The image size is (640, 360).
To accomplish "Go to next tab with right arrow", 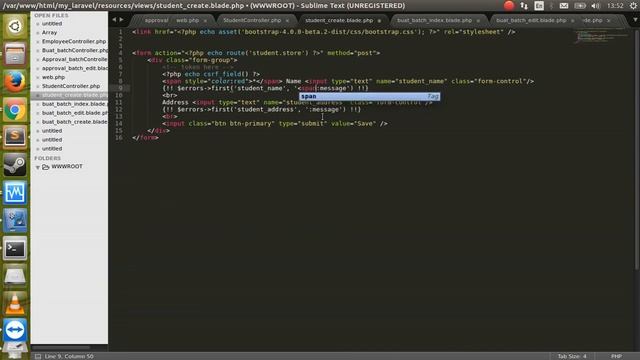I will point(122,20).
